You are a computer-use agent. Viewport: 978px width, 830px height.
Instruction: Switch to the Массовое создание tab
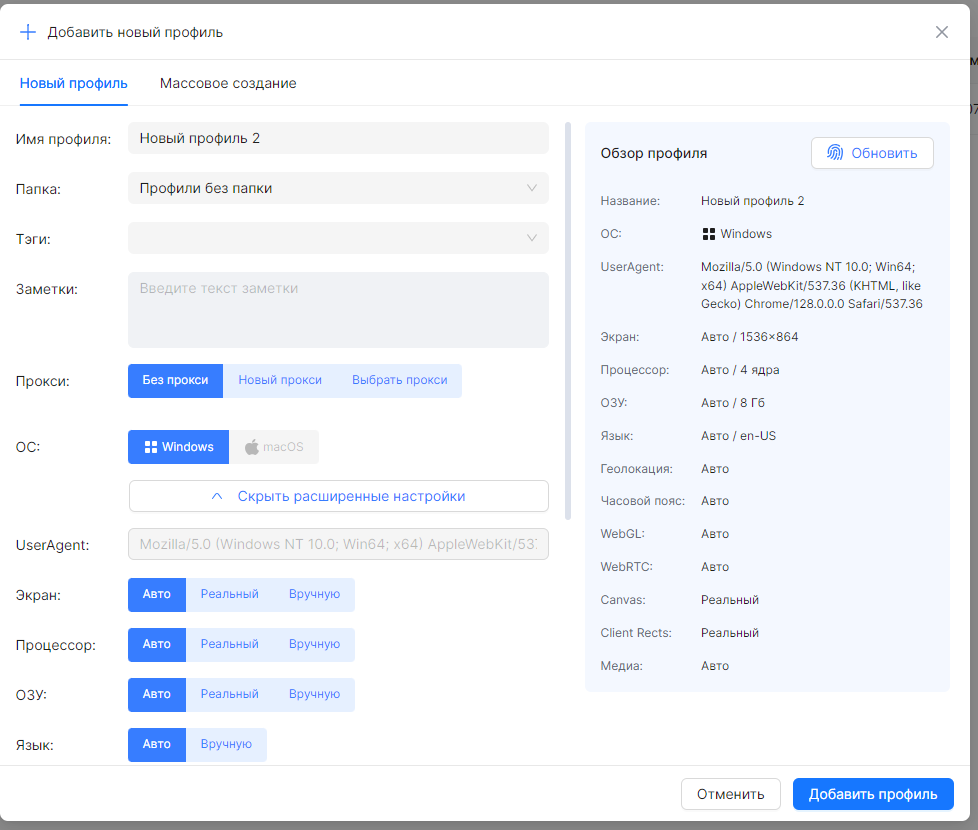click(x=228, y=83)
